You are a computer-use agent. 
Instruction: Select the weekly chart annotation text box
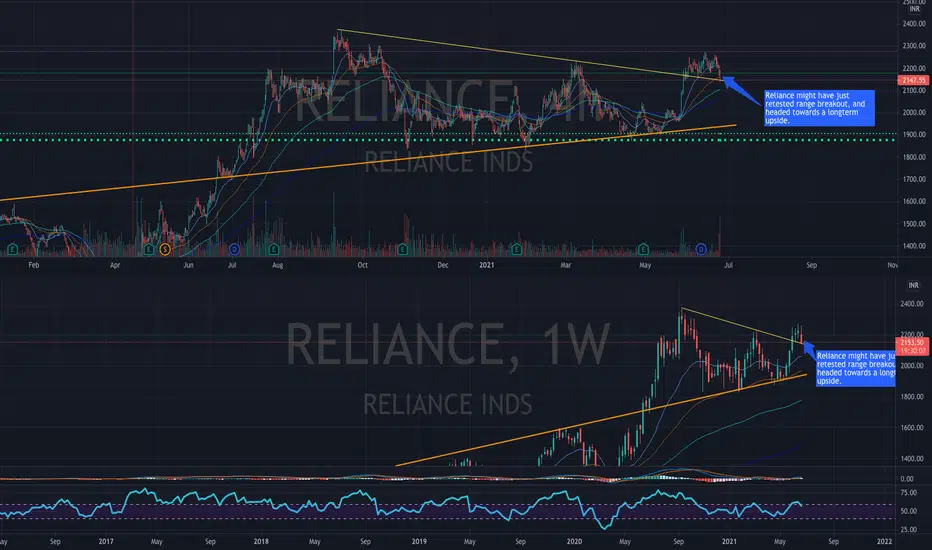pyautogui.click(x=855, y=369)
